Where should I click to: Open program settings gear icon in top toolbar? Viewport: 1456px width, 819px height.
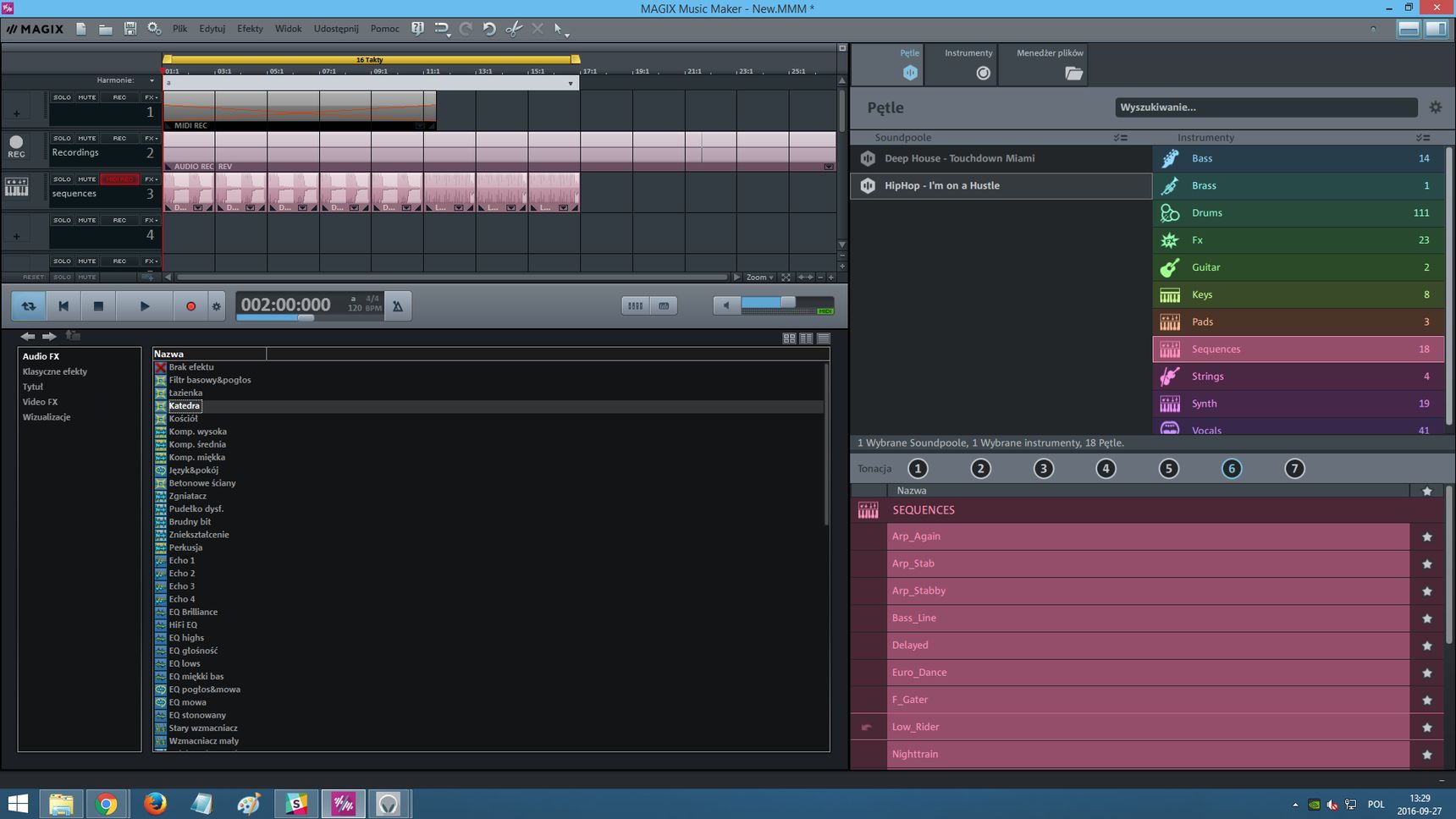point(154,29)
